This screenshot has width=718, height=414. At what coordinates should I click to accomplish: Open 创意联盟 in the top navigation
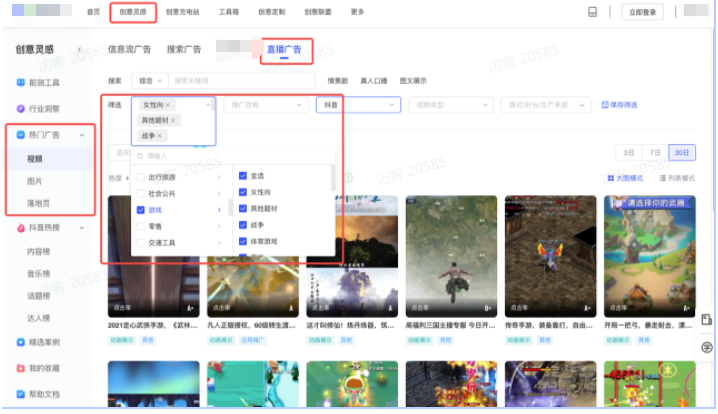pyautogui.click(x=318, y=12)
